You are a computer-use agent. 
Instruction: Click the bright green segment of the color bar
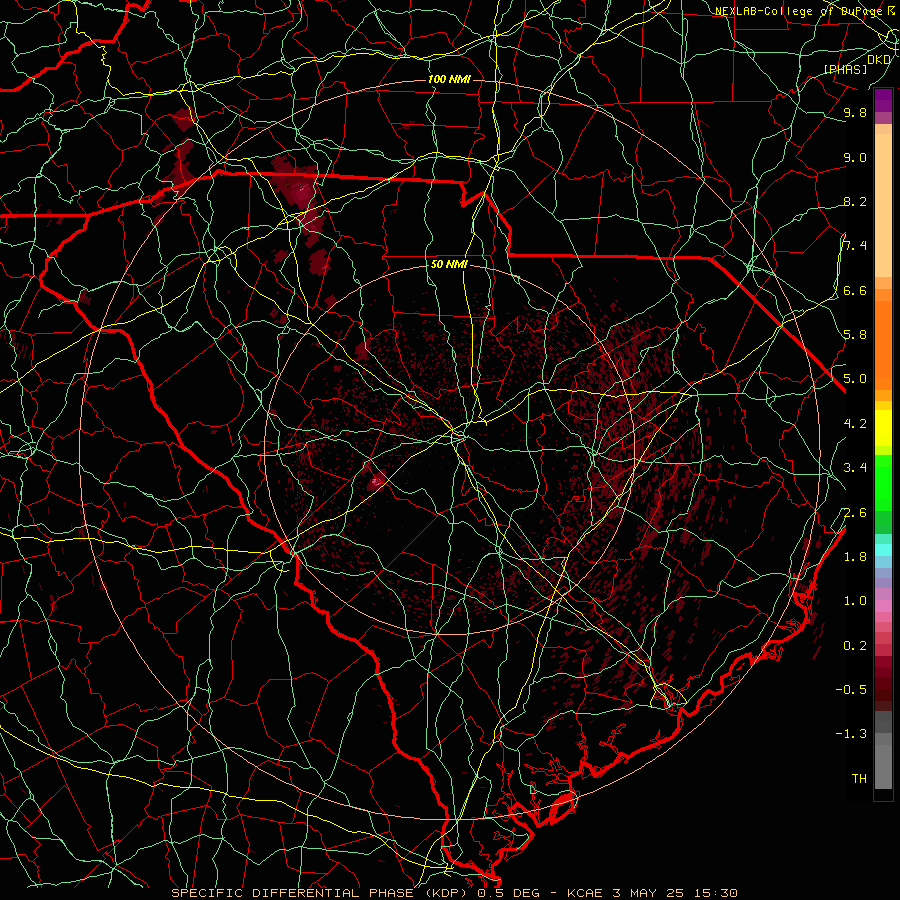pos(883,482)
